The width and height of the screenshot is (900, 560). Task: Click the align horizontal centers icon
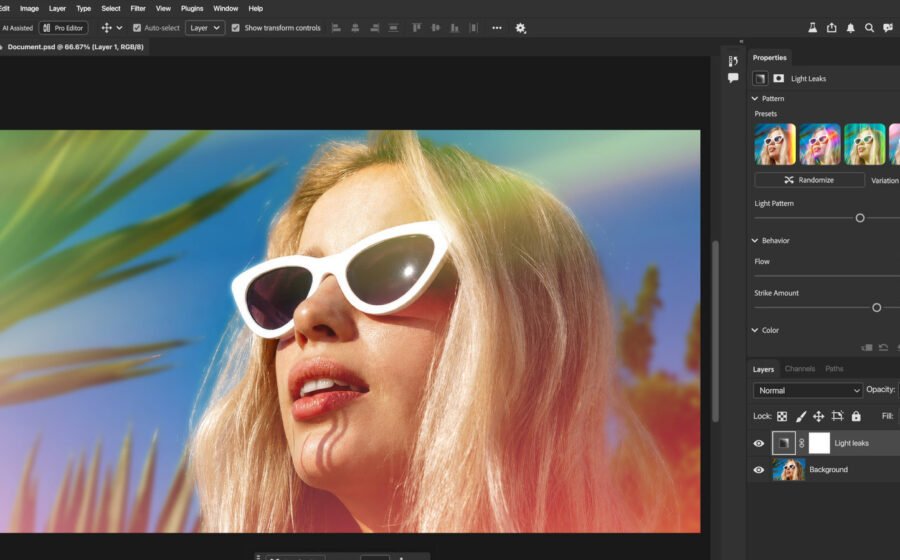pos(355,28)
